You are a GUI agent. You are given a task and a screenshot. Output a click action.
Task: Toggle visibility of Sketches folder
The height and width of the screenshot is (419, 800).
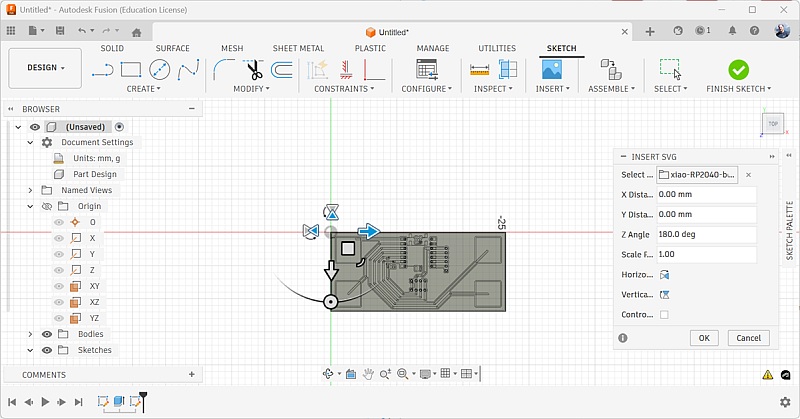46,350
